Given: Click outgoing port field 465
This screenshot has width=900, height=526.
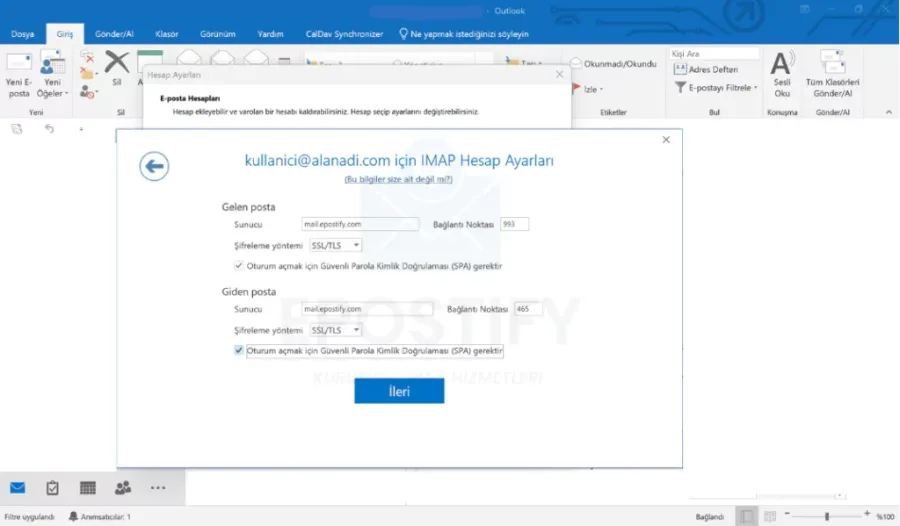Looking at the screenshot, I should coord(528,309).
